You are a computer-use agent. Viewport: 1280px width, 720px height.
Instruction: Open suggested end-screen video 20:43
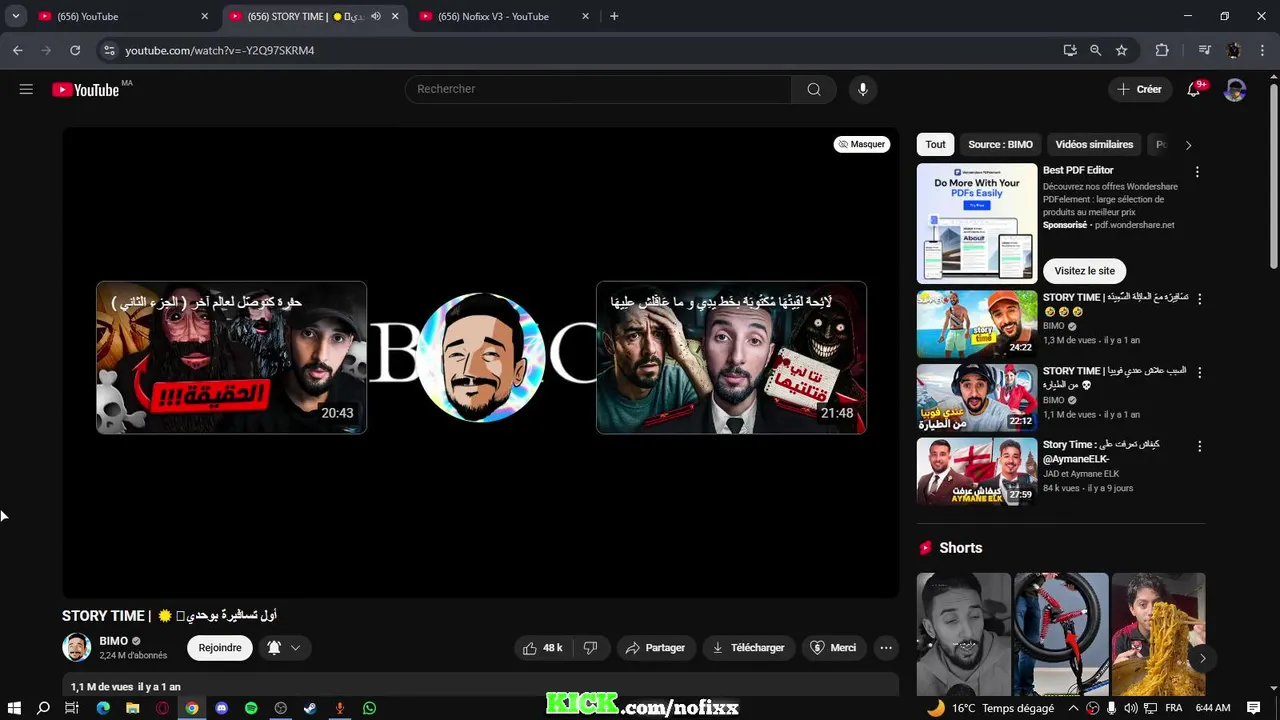point(232,357)
